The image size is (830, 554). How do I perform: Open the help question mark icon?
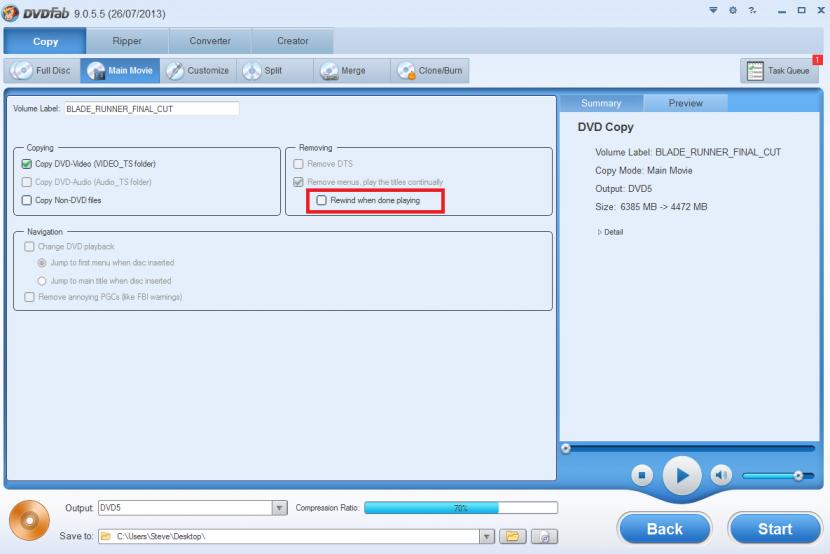[752, 10]
